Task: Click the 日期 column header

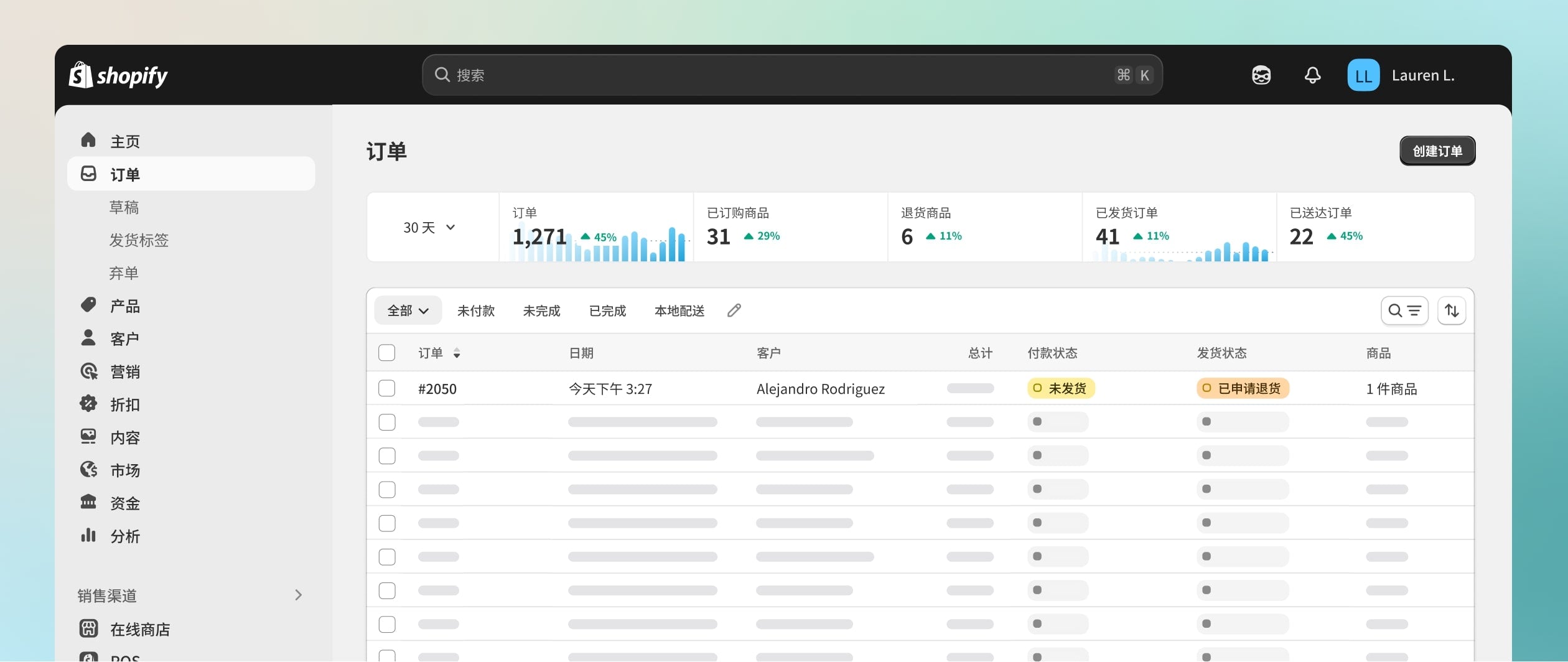Action: click(581, 353)
